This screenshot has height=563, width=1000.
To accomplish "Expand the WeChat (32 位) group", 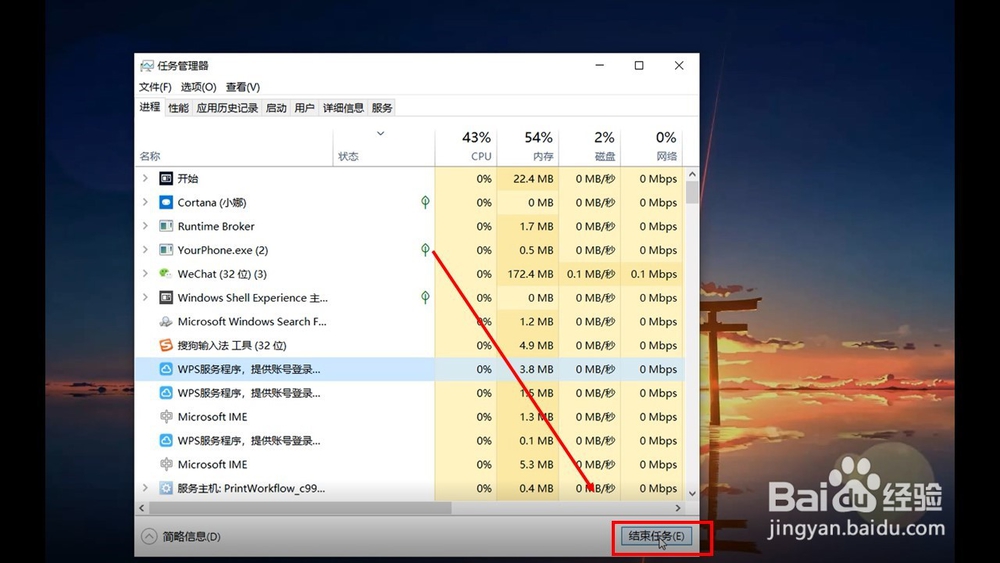I will 145,274.
